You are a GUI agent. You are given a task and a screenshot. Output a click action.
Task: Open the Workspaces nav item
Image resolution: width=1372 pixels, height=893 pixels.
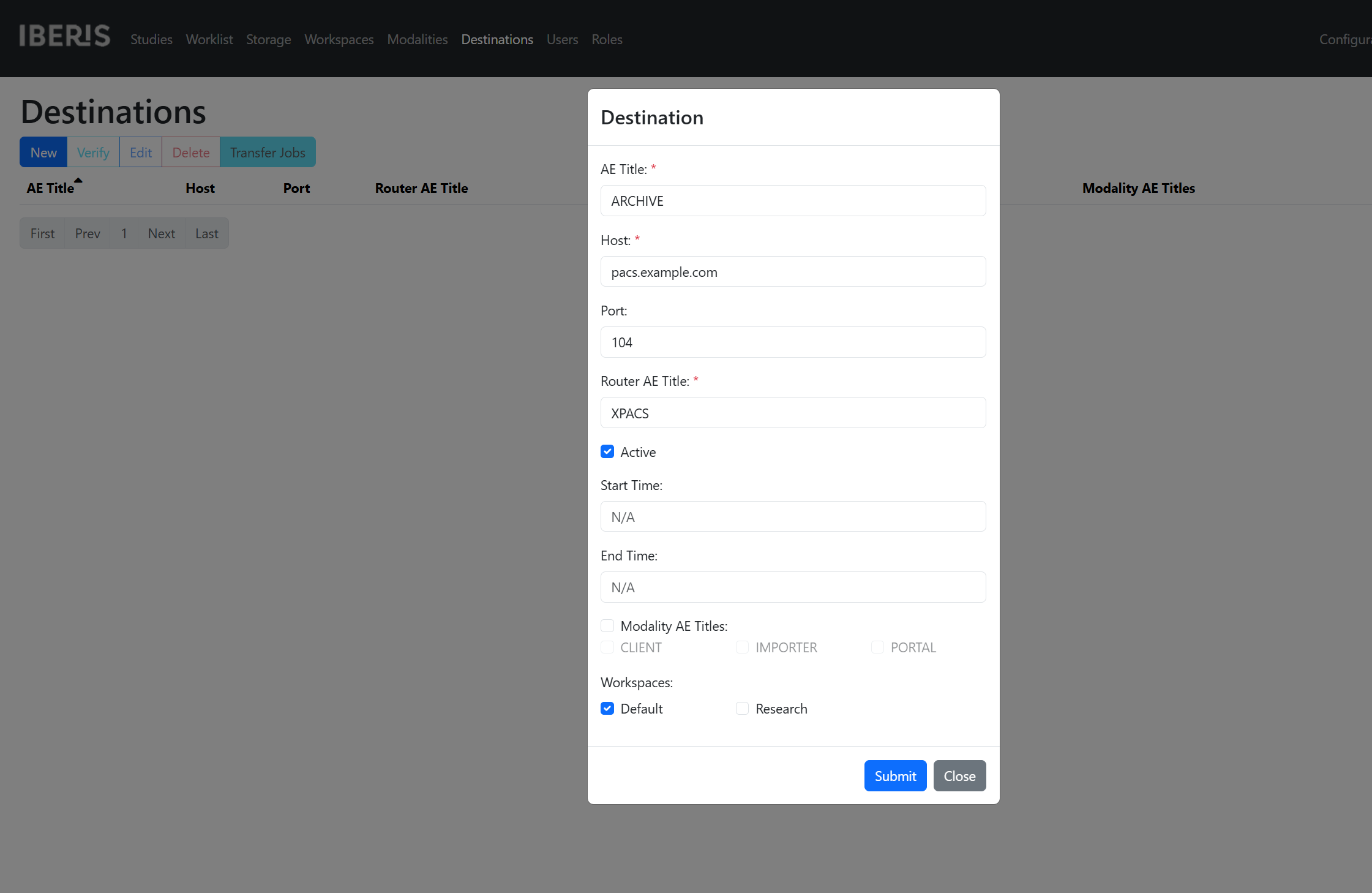click(339, 39)
